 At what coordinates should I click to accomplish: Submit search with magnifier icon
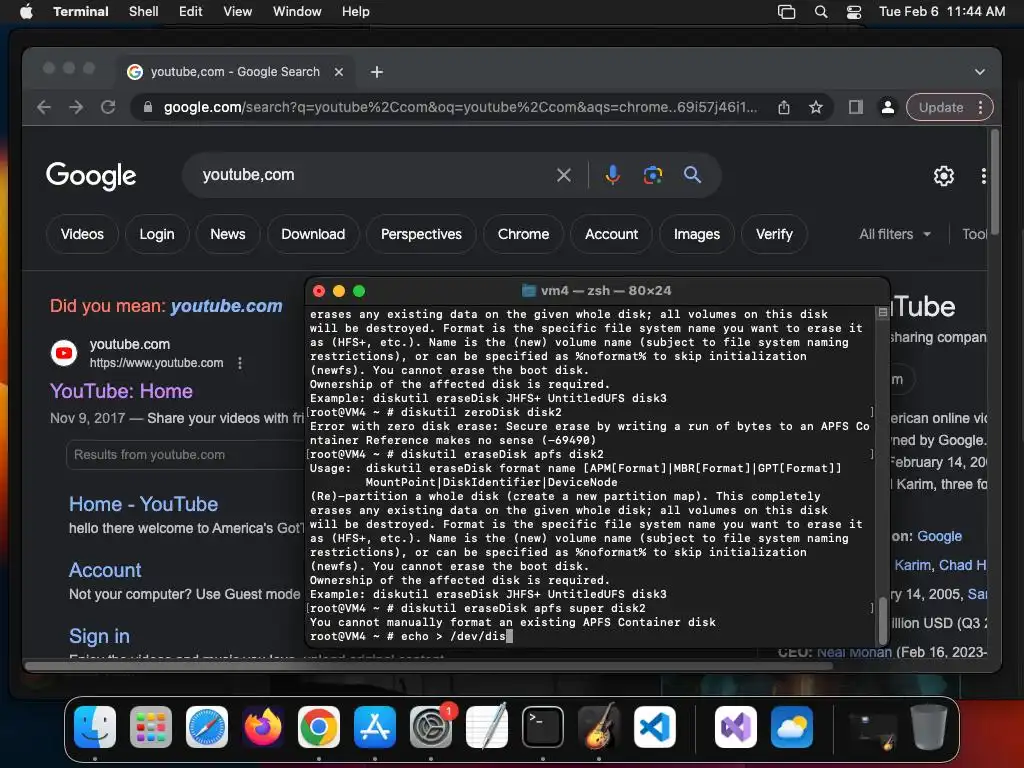pos(692,175)
